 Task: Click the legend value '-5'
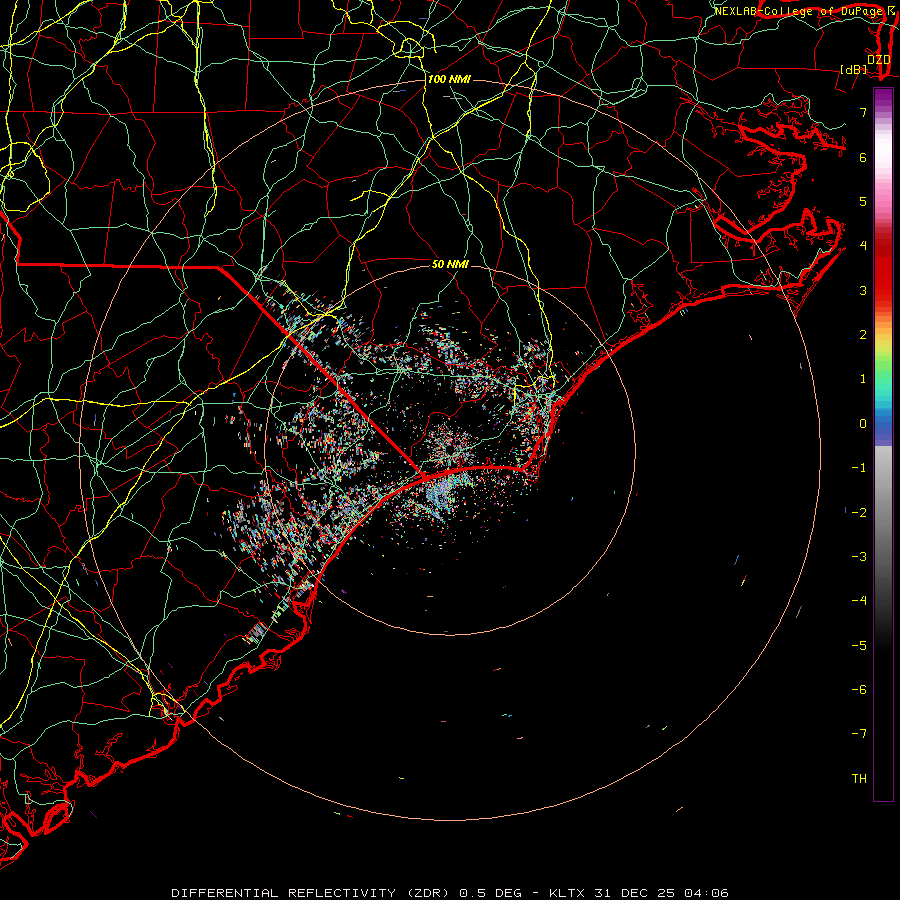pos(859,645)
